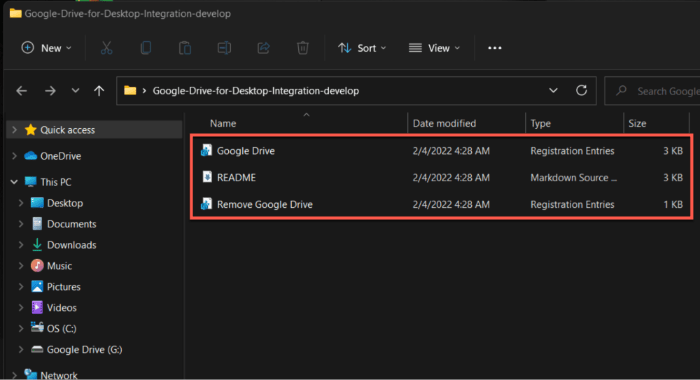Open the View layout dropdown
The image size is (700, 380).
(x=434, y=48)
